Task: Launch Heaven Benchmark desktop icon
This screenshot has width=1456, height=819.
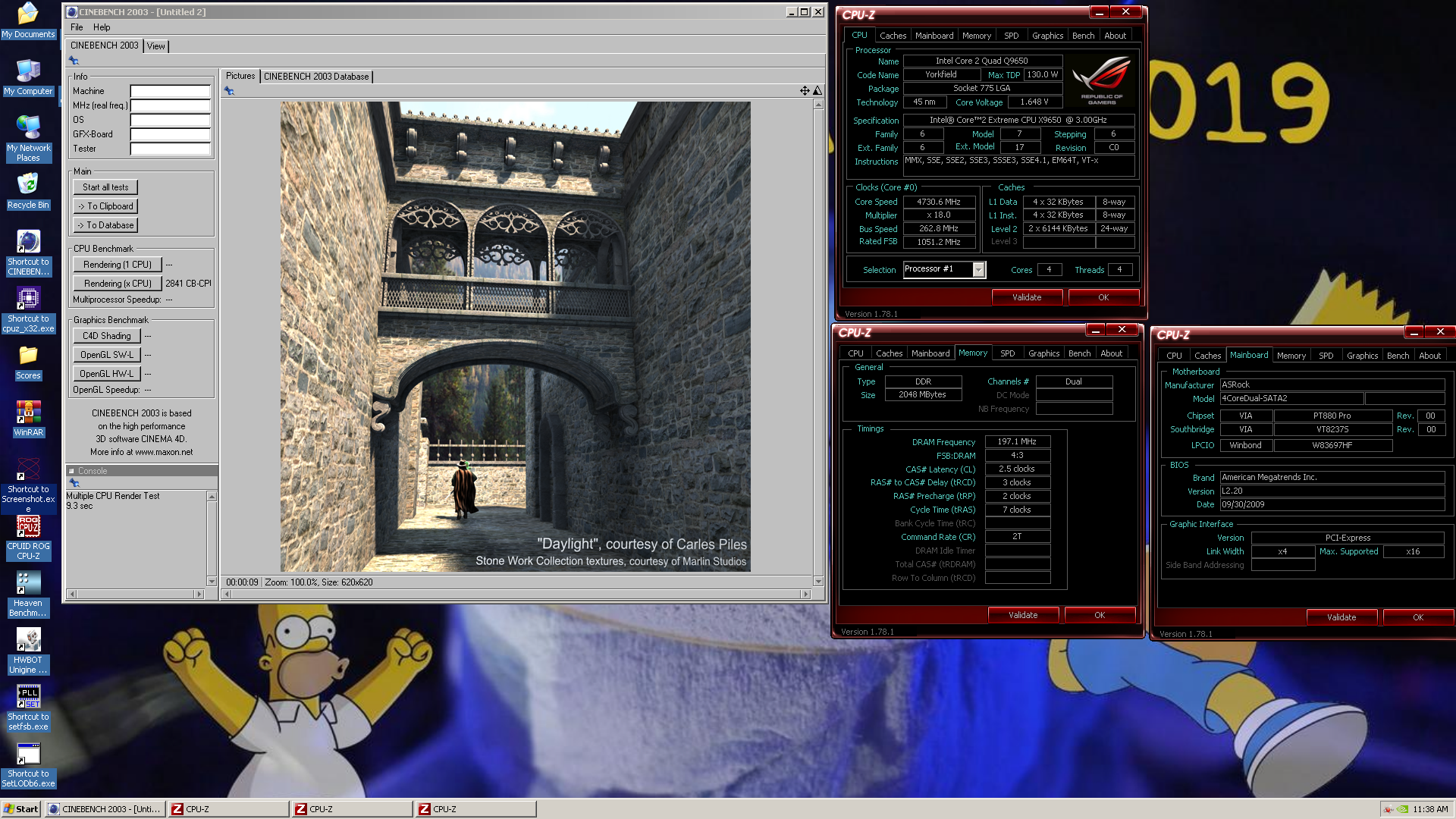Action: 28,595
